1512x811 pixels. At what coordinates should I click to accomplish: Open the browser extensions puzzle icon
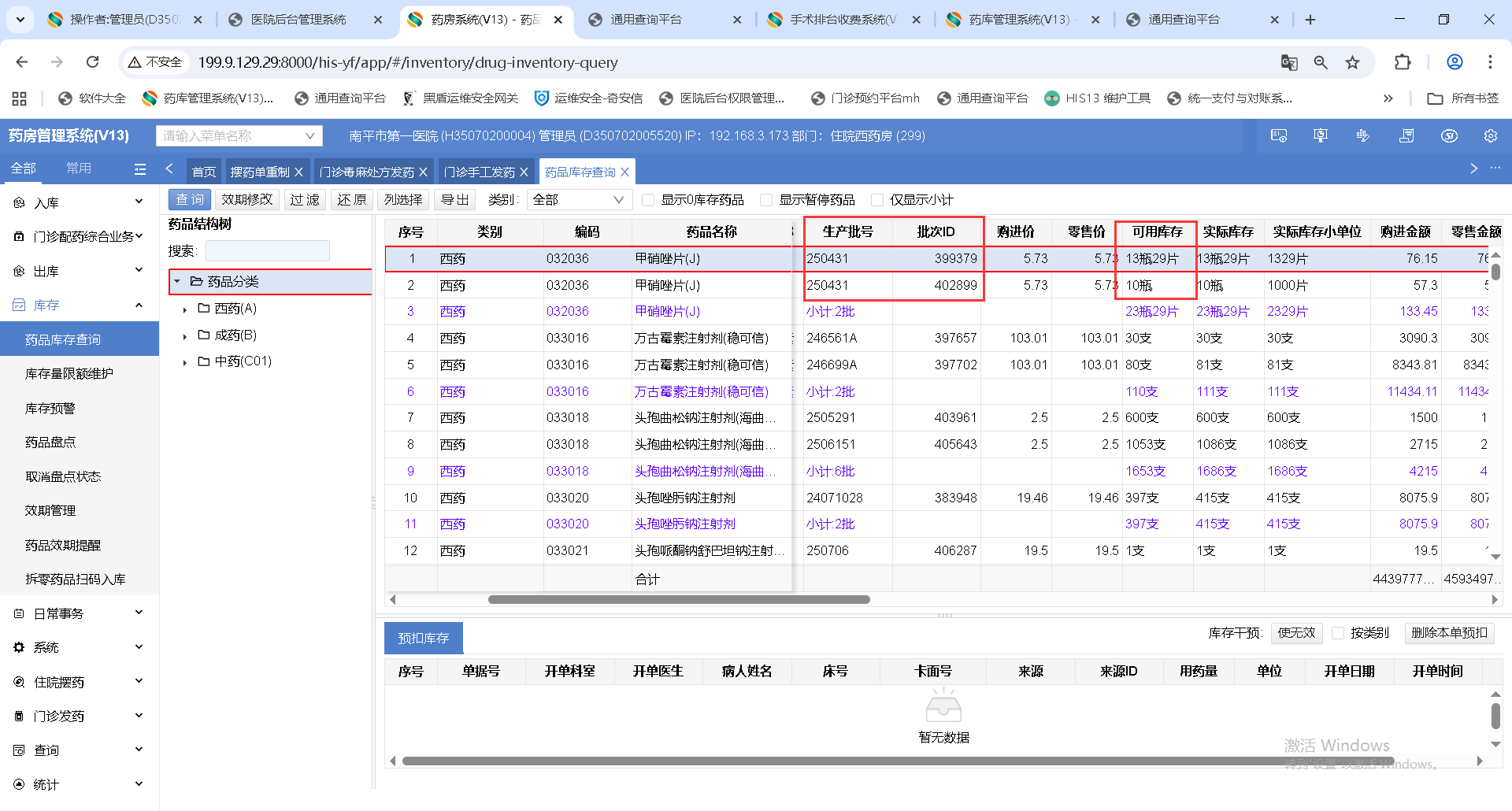1403,62
